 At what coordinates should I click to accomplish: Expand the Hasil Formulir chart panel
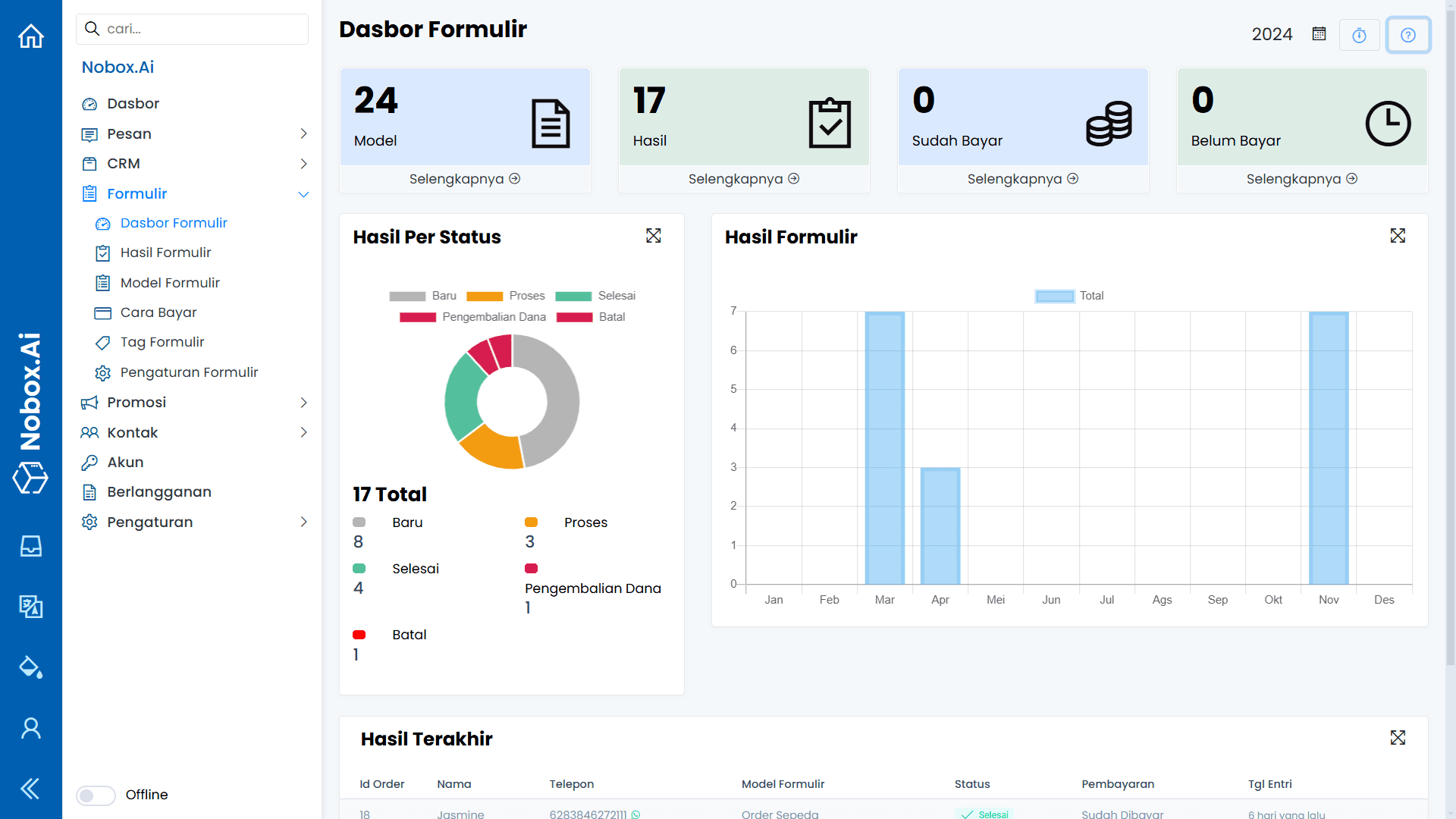click(1398, 236)
